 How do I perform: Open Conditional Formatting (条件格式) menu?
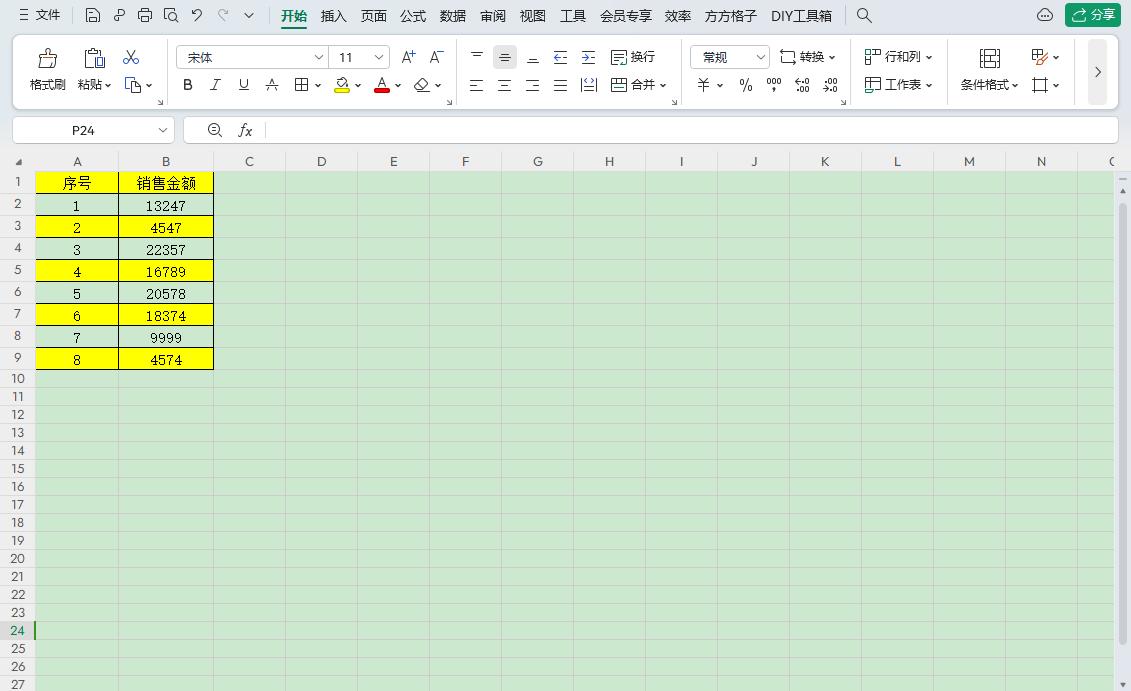(x=989, y=70)
